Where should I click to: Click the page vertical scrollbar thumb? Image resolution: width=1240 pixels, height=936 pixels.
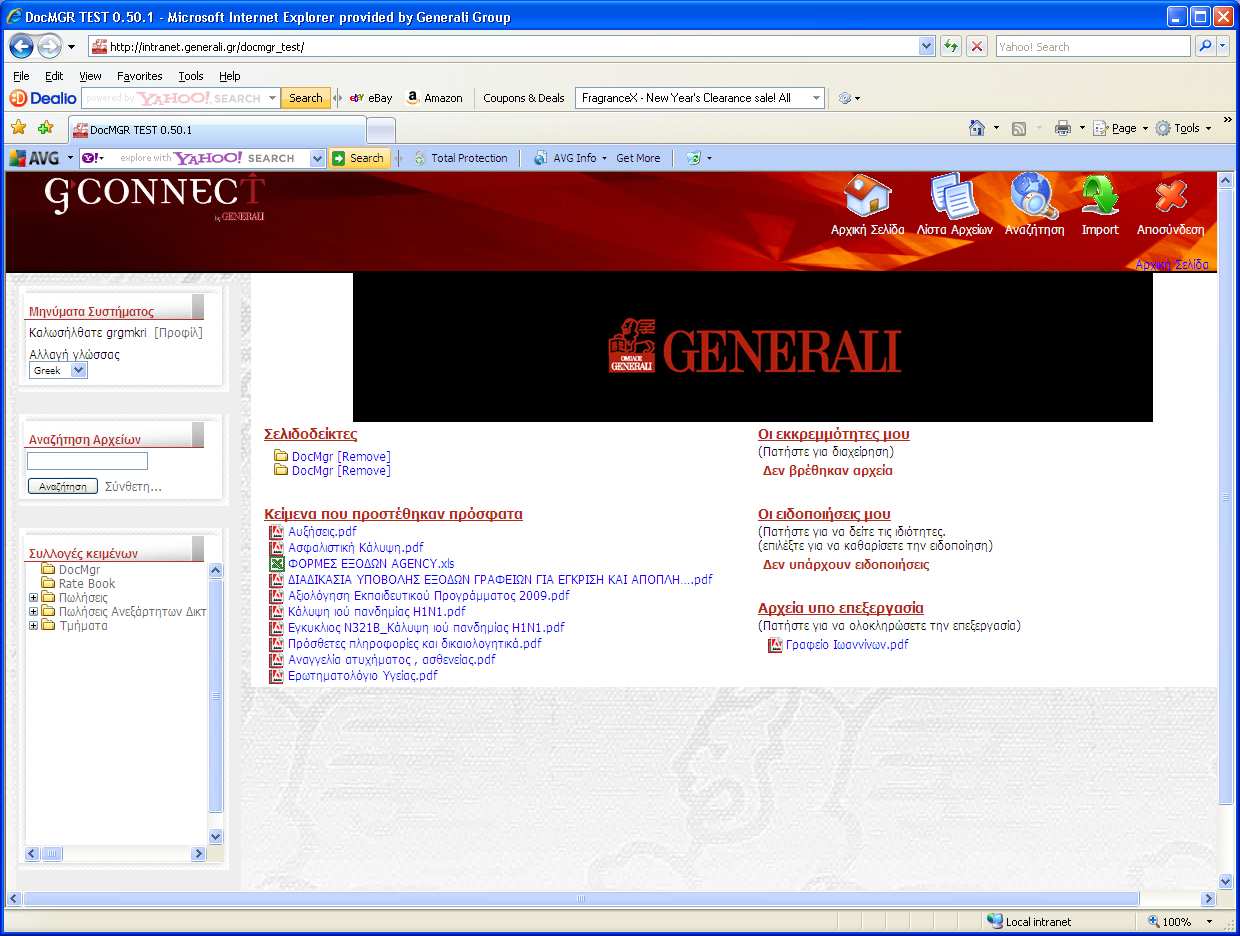[1226, 497]
